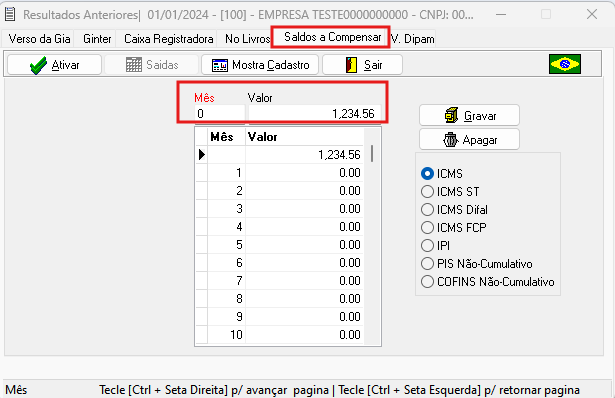Screen dimensions: 615x398
Task: Click the current row arrow indicator
Action: click(x=202, y=154)
